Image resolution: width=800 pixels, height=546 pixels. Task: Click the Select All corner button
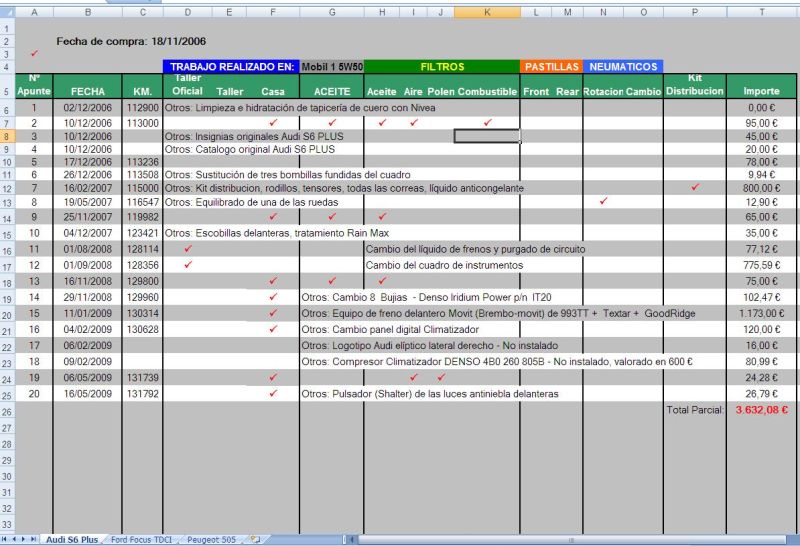coord(7,12)
